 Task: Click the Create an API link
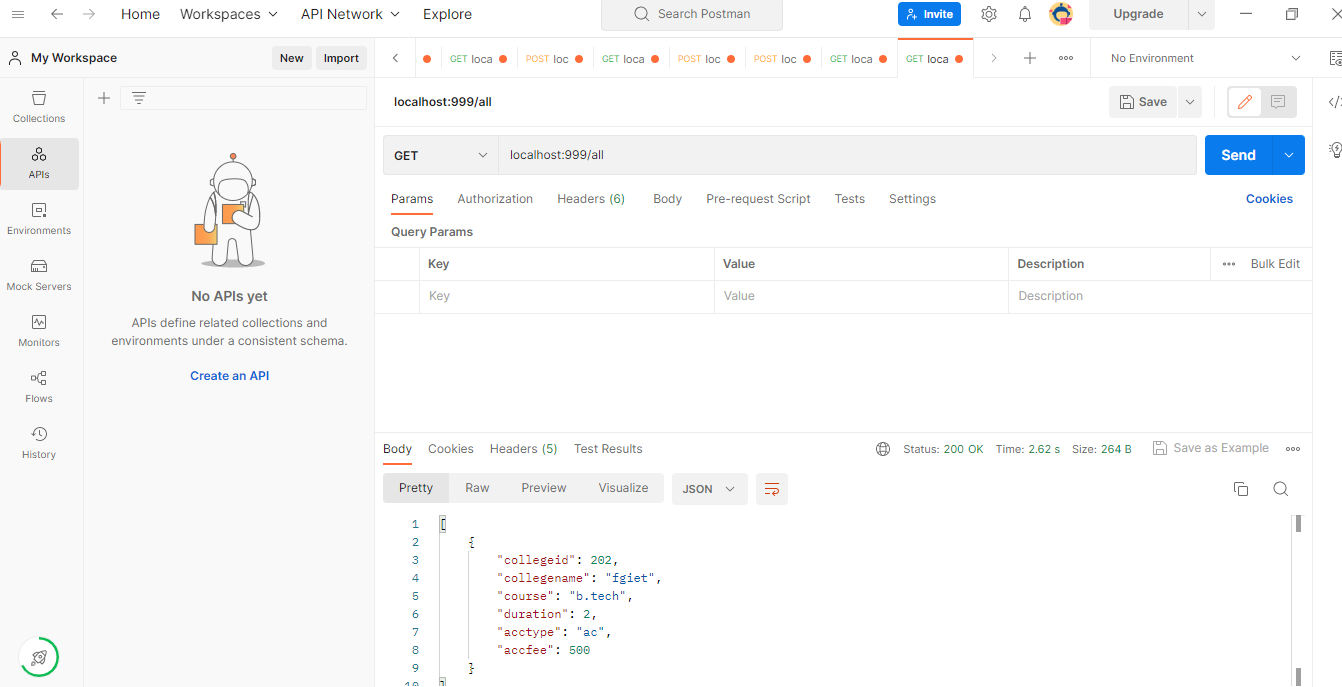pos(229,375)
